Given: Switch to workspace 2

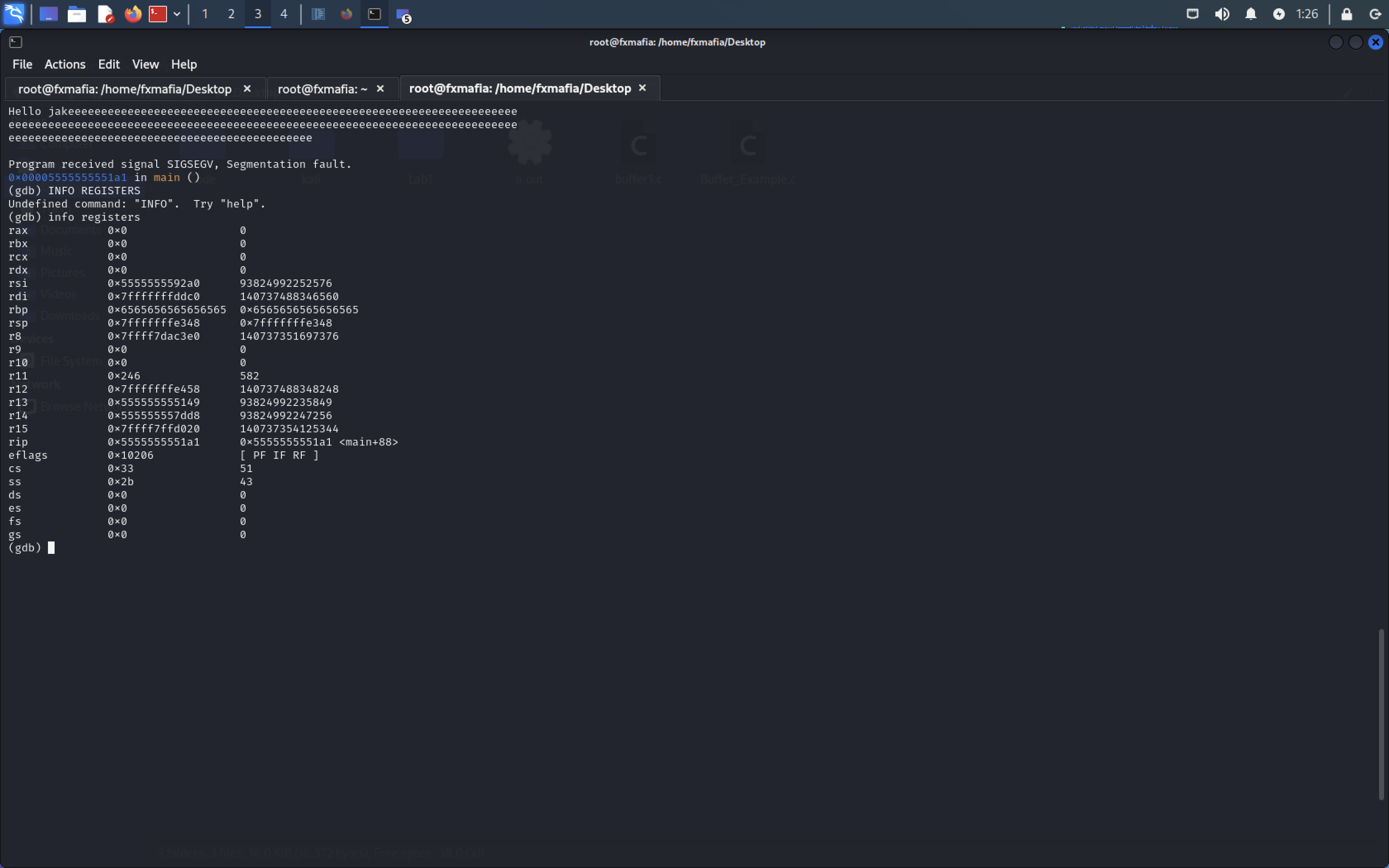Looking at the screenshot, I should pos(231,14).
